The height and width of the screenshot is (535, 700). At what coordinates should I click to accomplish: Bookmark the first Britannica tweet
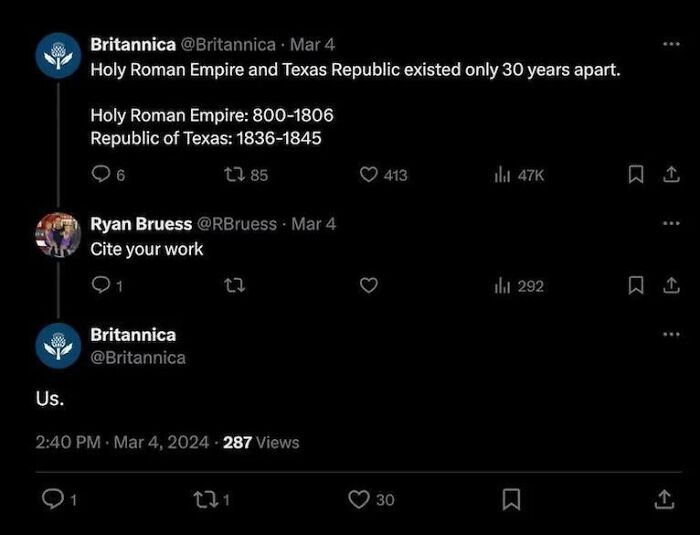coord(634,175)
